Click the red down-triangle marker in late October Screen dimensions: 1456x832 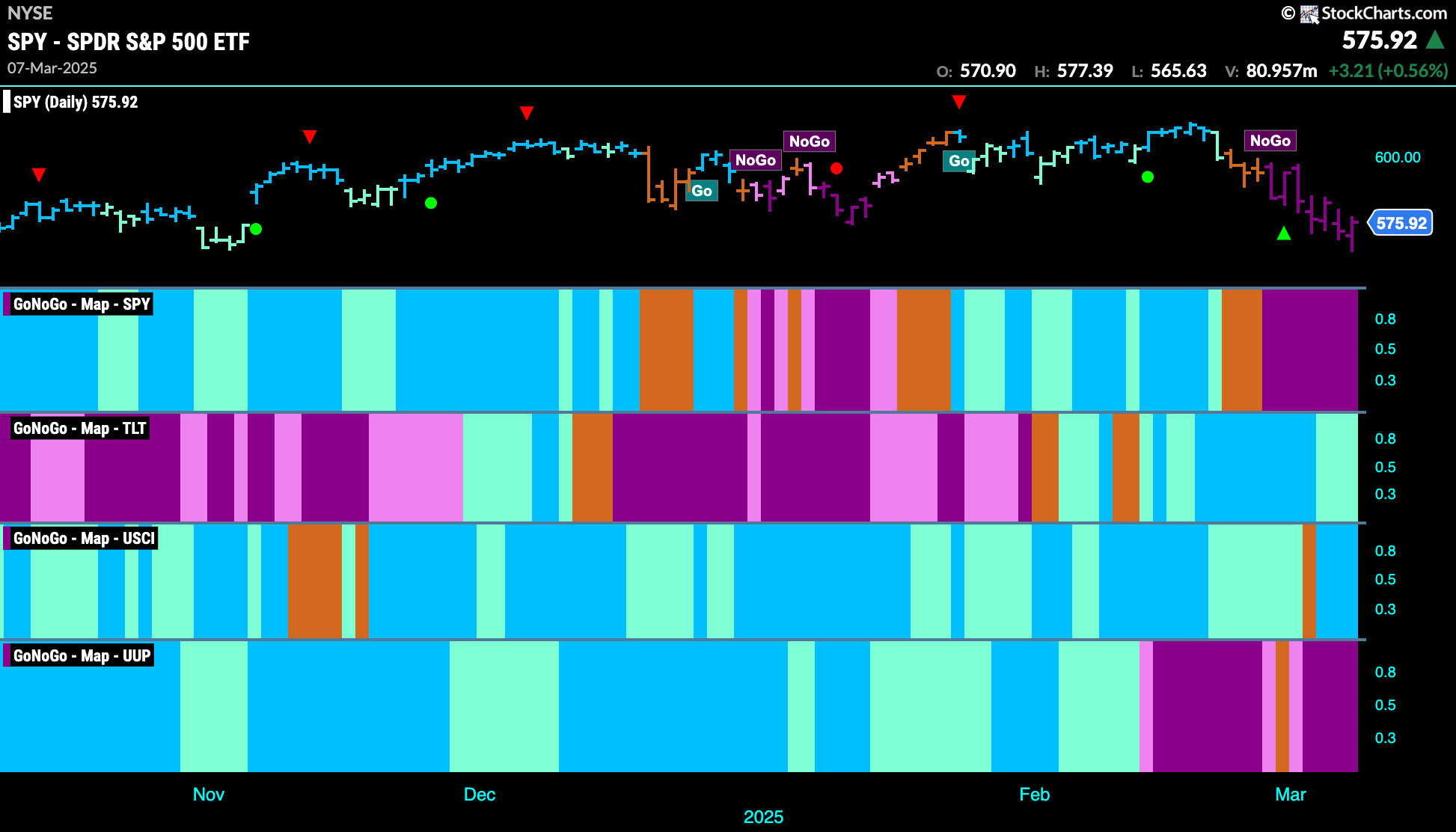(x=39, y=175)
